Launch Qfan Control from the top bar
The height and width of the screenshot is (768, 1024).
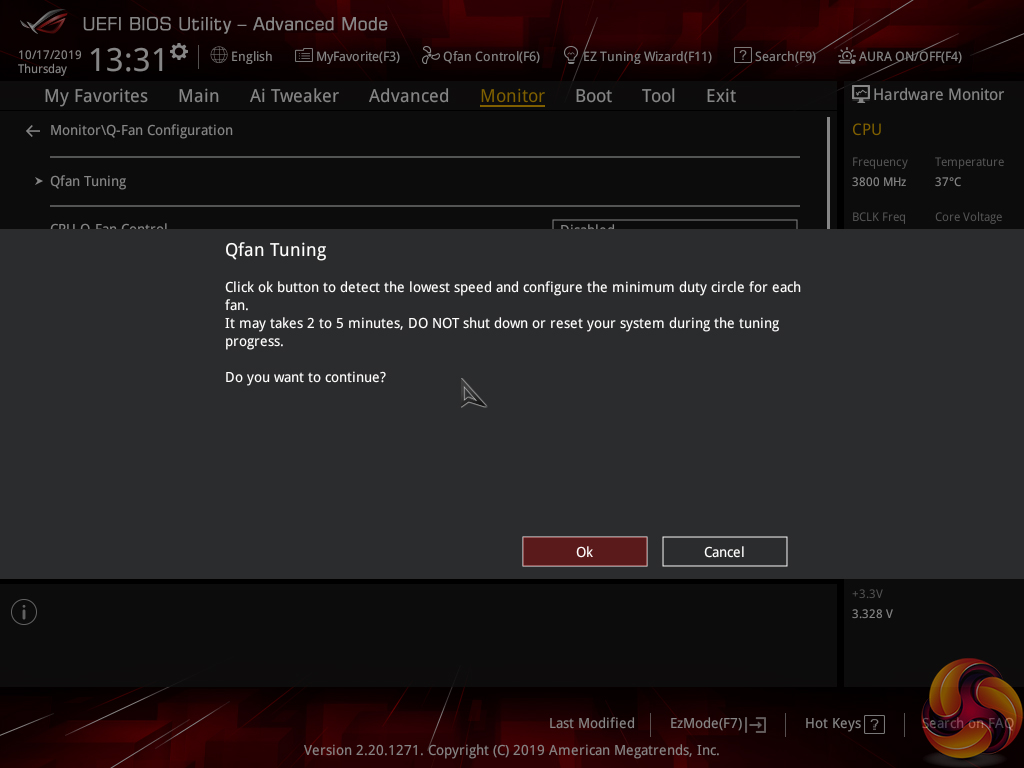(x=481, y=56)
